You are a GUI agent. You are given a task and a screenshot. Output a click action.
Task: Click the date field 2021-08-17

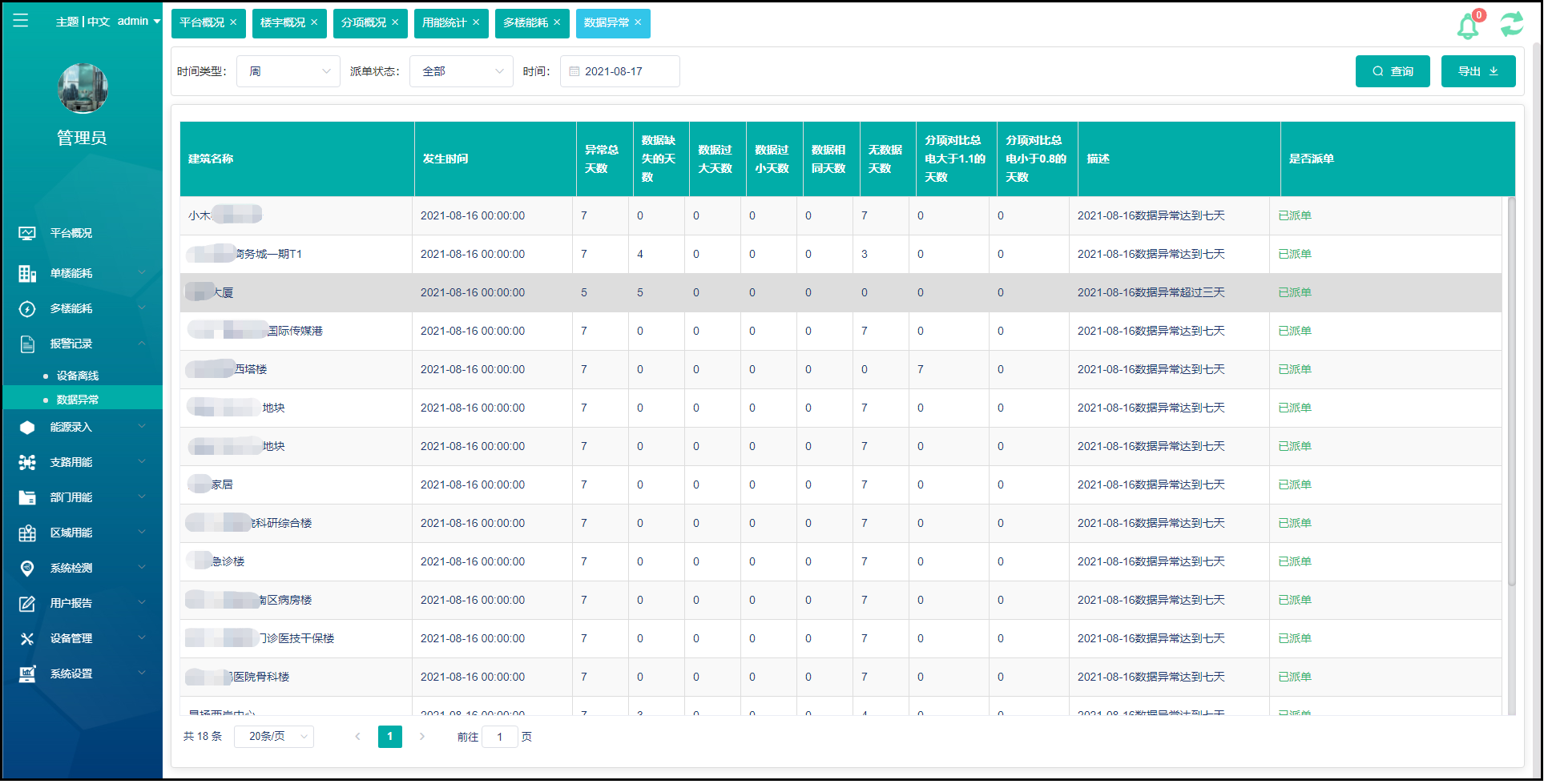[x=620, y=71]
